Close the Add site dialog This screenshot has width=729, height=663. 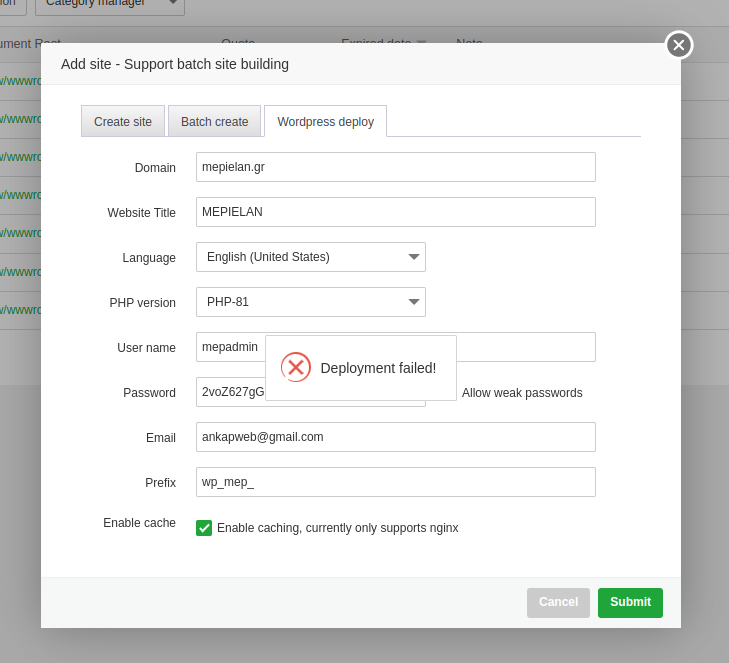(x=679, y=45)
